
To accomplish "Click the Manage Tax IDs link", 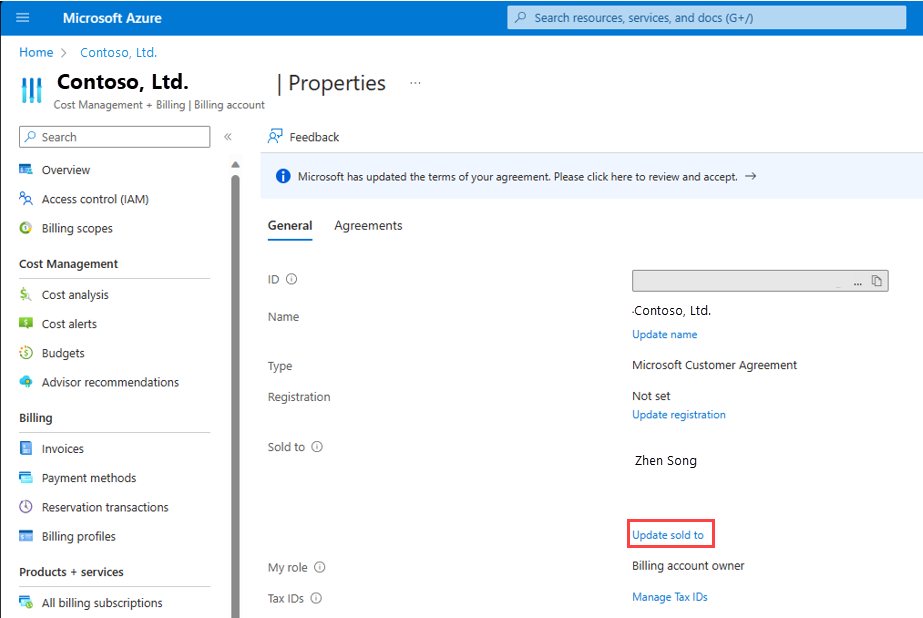I will tap(670, 597).
